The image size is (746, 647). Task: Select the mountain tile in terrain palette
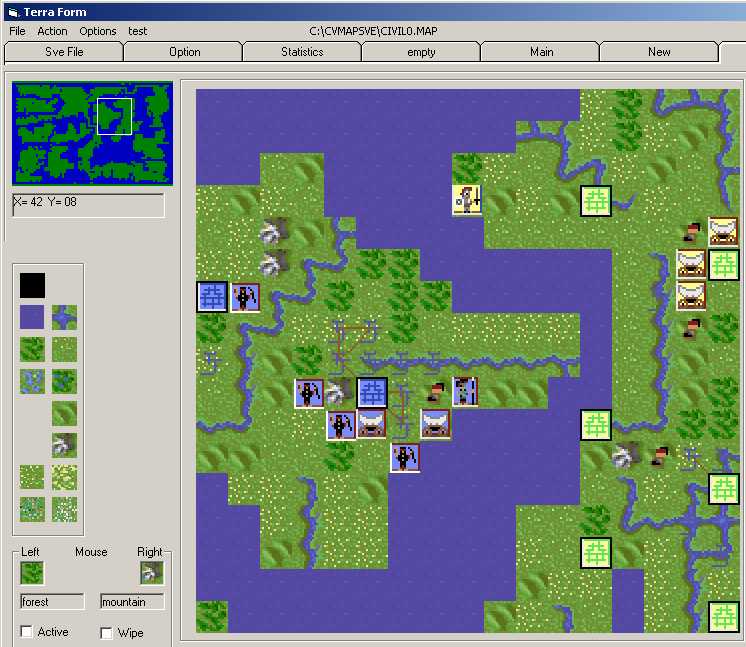pyautogui.click(x=64, y=445)
